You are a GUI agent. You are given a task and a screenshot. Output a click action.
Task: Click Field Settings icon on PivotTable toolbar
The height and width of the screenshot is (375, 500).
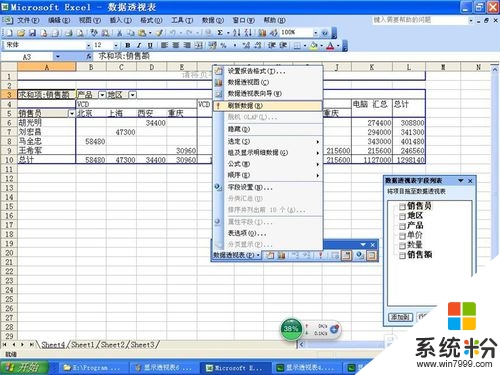tap(360, 255)
